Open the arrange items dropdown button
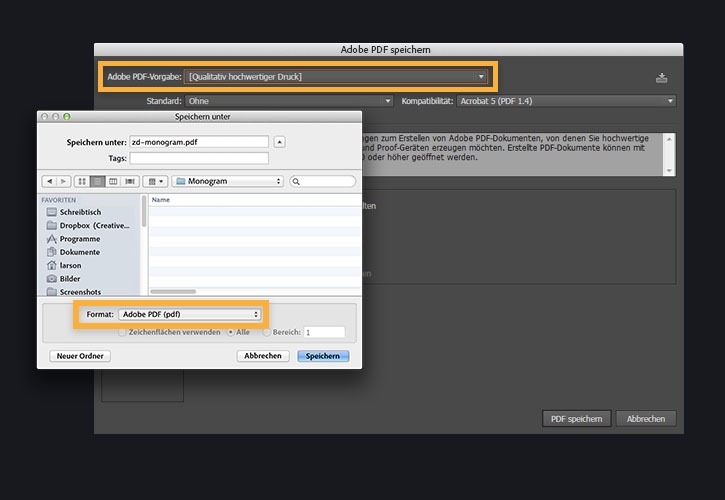The width and height of the screenshot is (725, 500). tap(155, 181)
